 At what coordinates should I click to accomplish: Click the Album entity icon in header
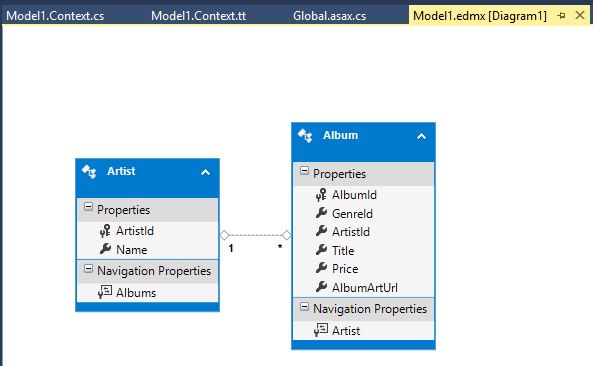pyautogui.click(x=305, y=136)
